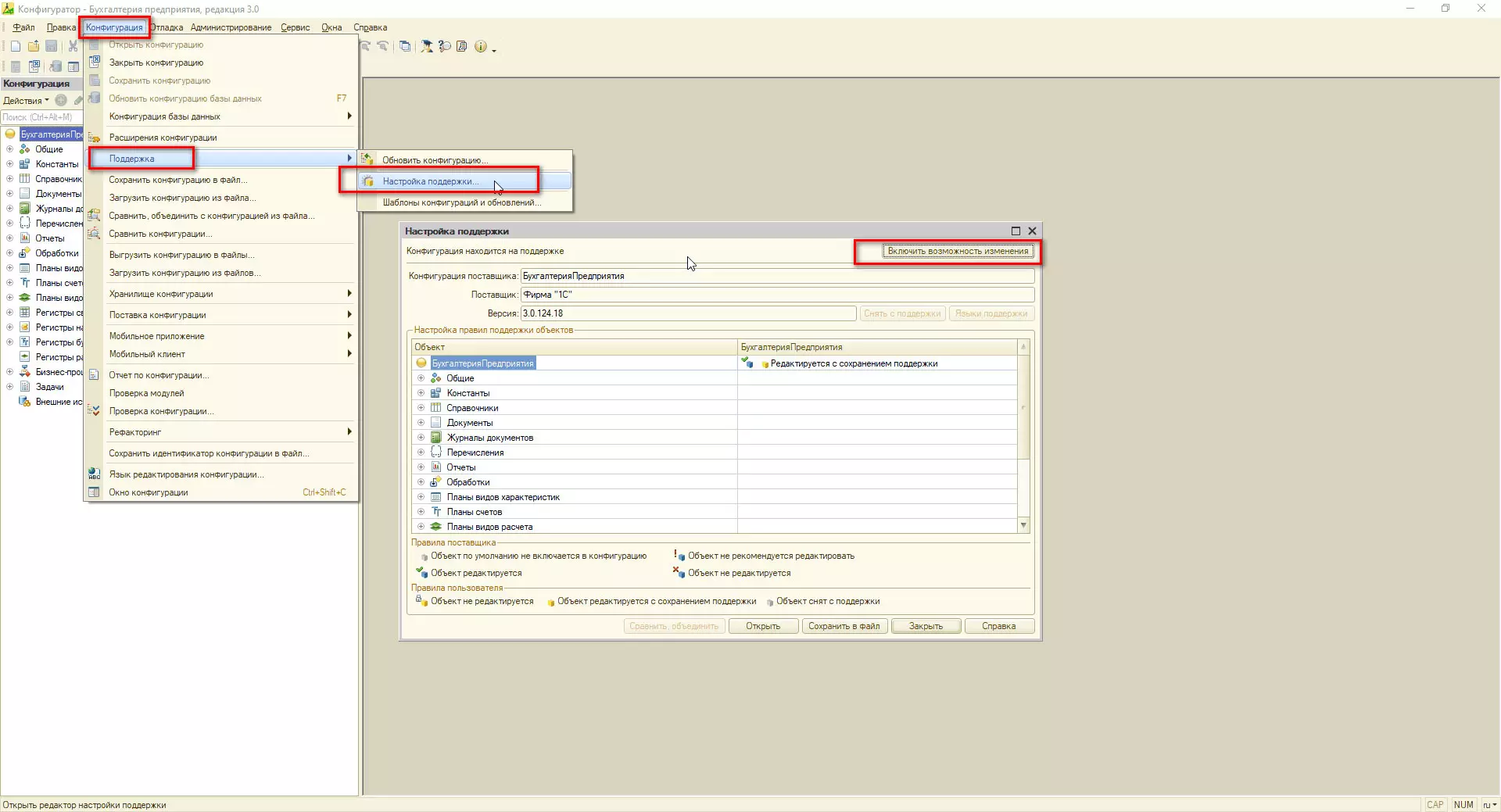Click the open file toolbar icon
The width and height of the screenshot is (1501, 812).
pos(34,46)
